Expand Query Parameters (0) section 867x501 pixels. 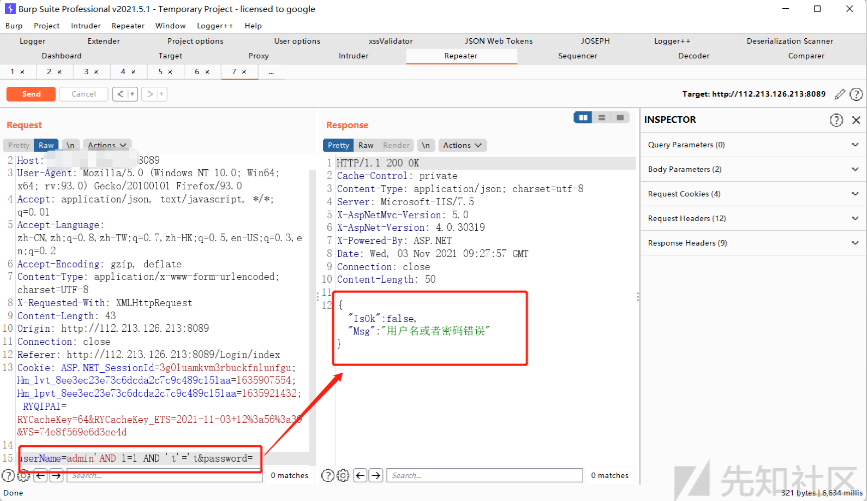tap(753, 145)
